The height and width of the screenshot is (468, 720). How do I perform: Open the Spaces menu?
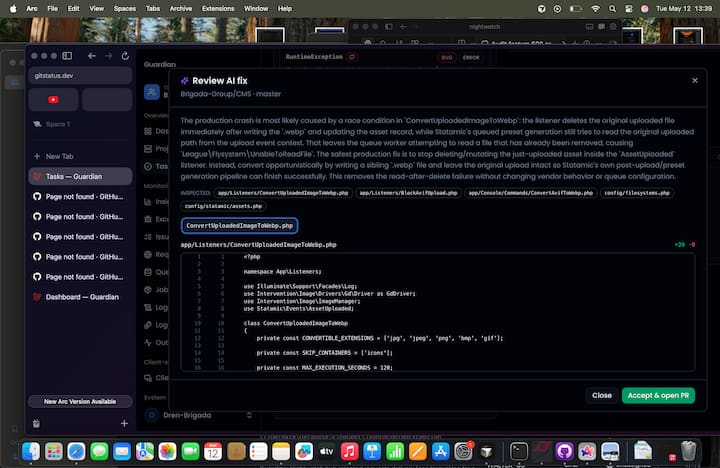point(124,8)
